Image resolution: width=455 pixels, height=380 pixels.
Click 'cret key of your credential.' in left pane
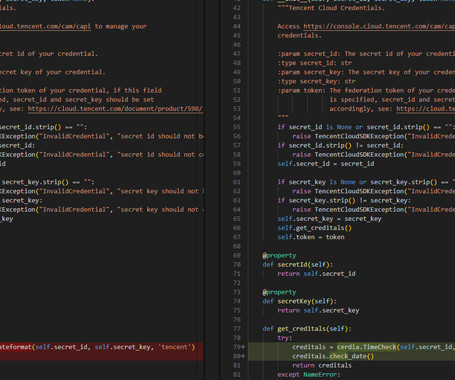click(52, 72)
